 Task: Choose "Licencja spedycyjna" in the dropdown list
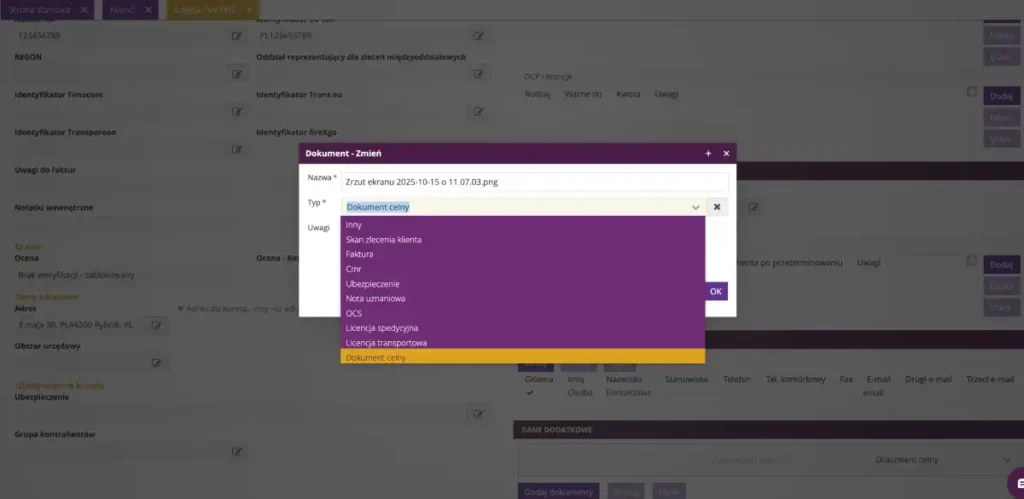click(381, 328)
